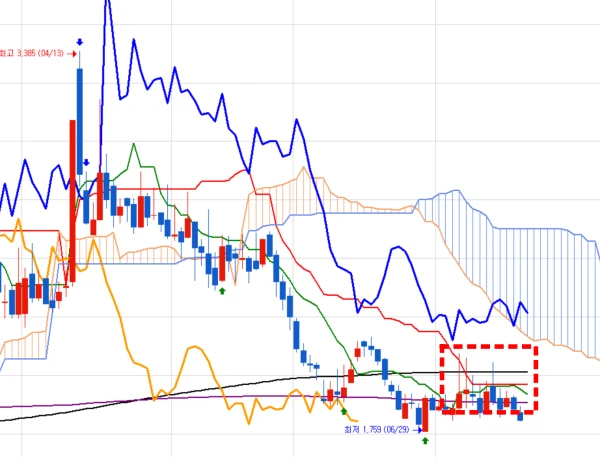The width and height of the screenshot is (600, 457).
Task: Click the tall red candlestick left of the highest candle
Action: pyautogui.click(x=72, y=201)
